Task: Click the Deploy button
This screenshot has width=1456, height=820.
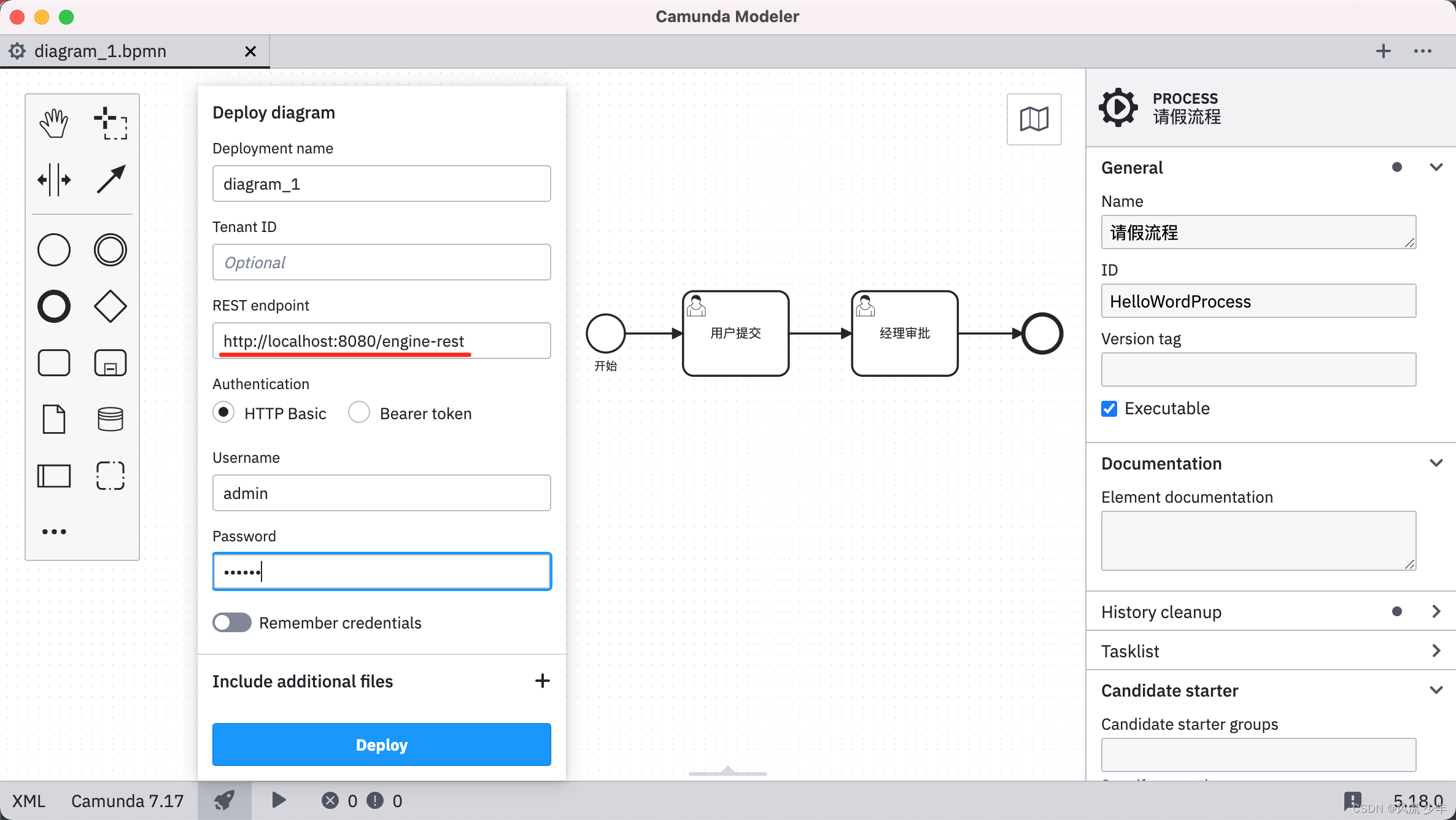Action: [x=381, y=744]
